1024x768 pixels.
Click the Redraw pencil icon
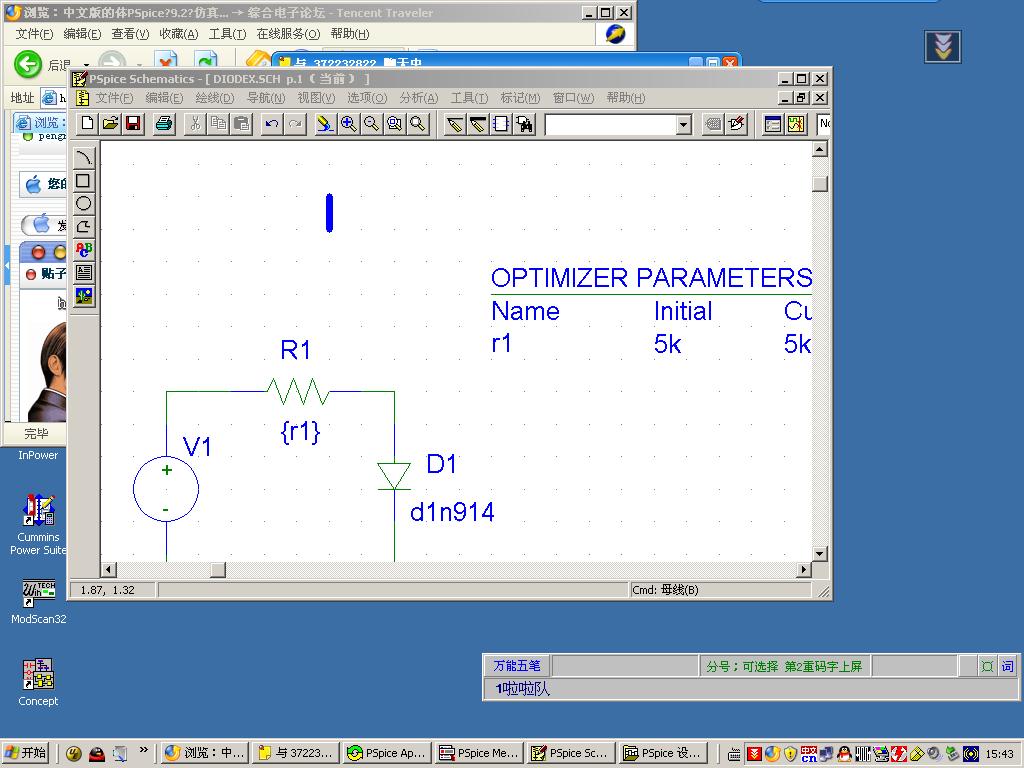pyautogui.click(x=325, y=123)
